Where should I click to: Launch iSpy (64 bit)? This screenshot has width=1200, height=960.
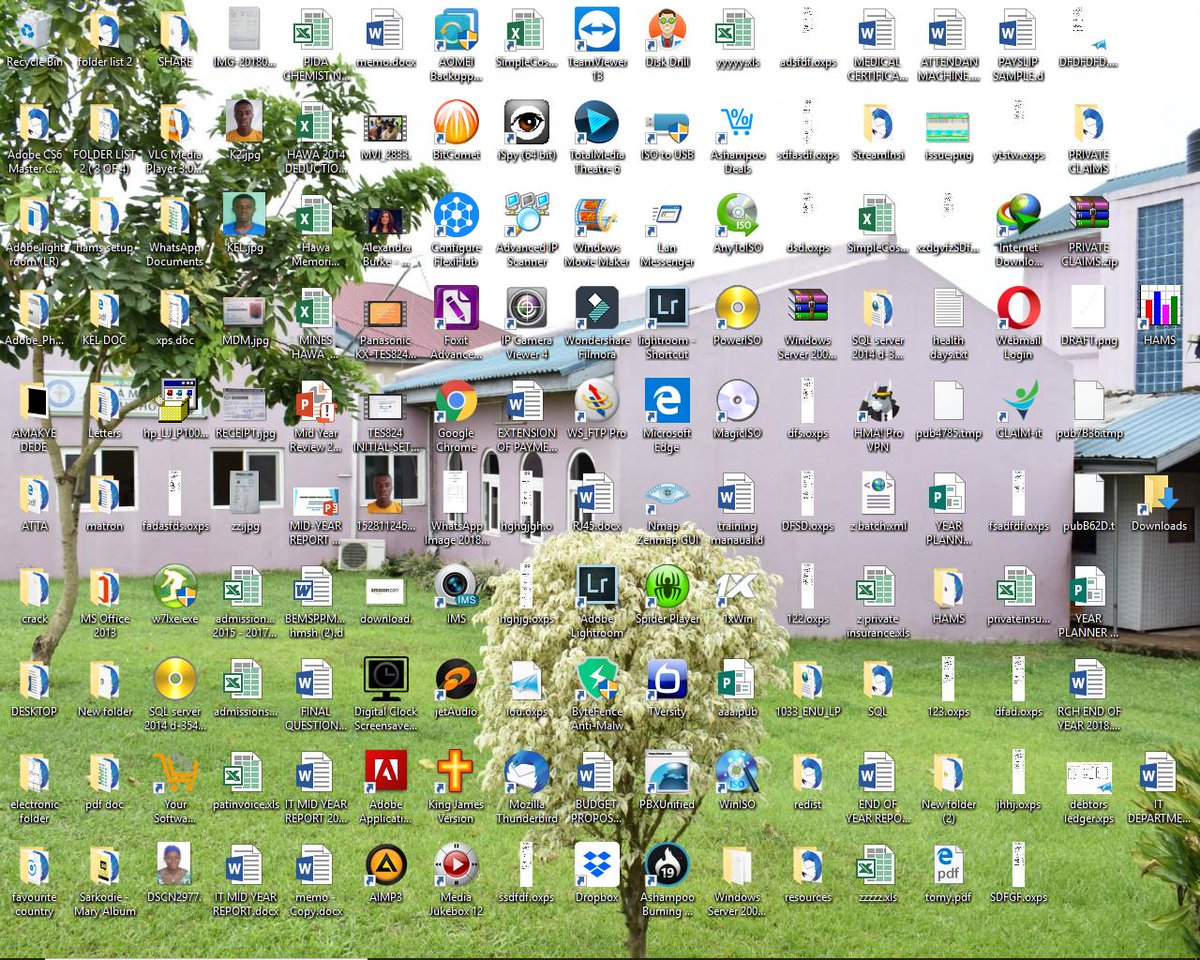[526, 123]
